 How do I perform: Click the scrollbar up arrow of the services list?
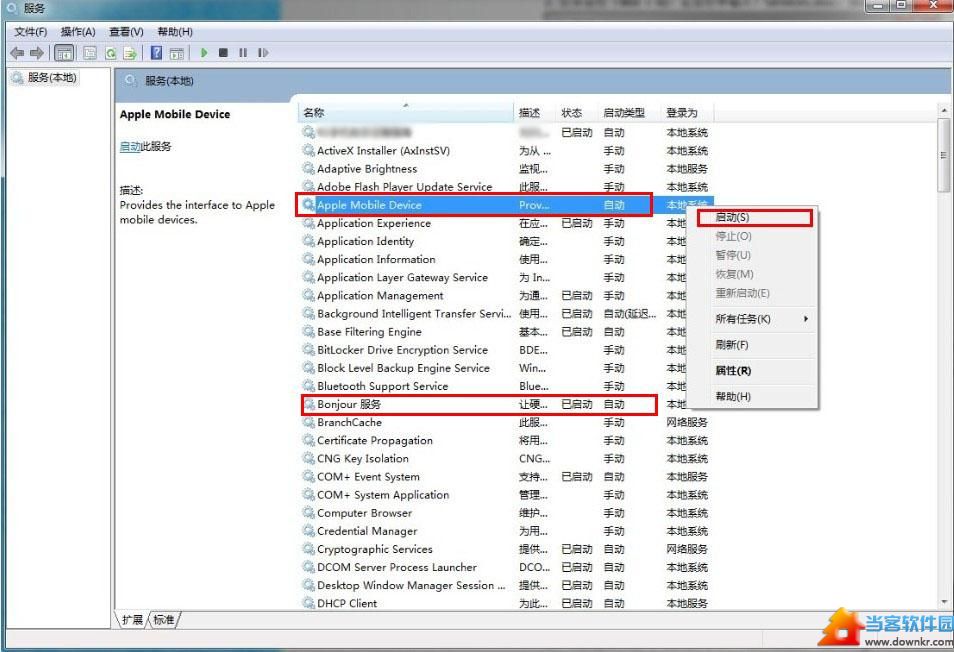(944, 111)
